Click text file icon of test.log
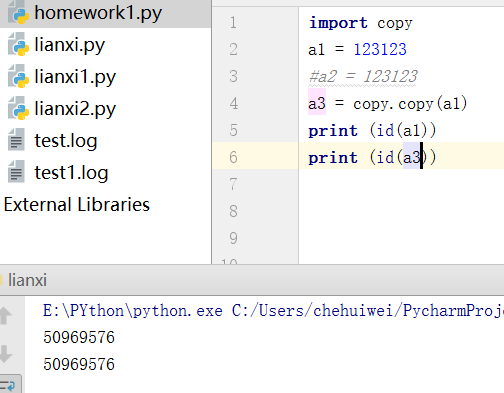 (x=16, y=140)
